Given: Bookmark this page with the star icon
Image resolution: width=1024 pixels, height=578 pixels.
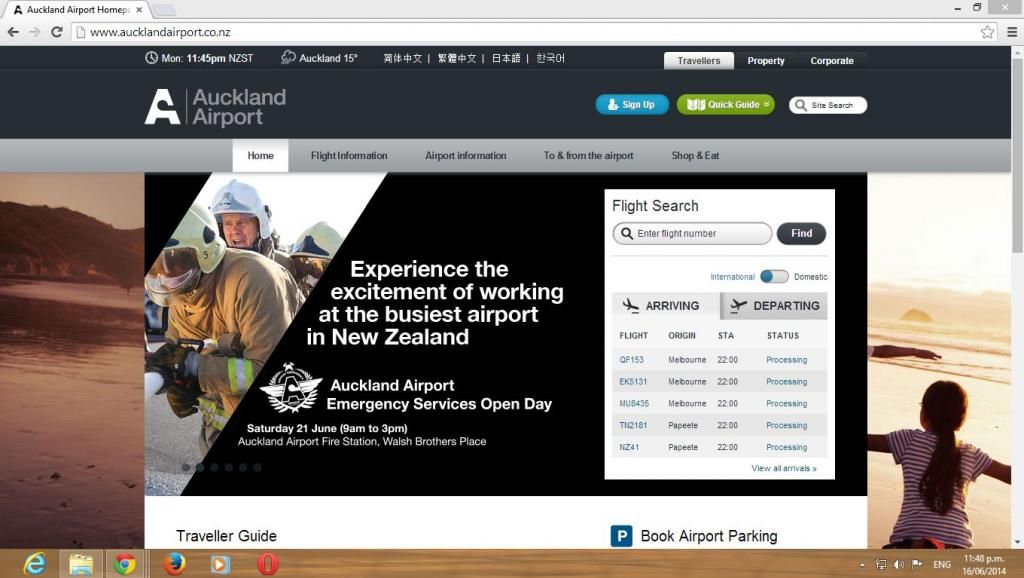Looking at the screenshot, I should pos(987,32).
